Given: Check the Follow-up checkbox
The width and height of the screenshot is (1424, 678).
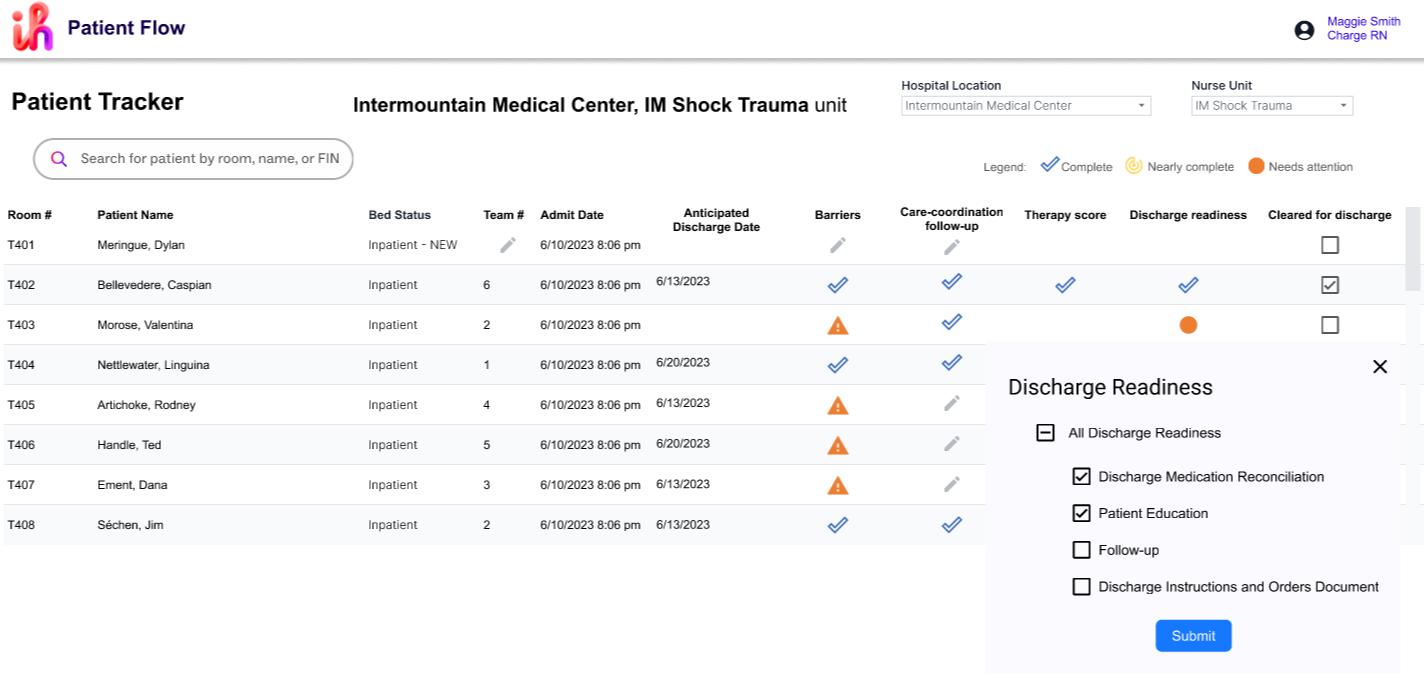Looking at the screenshot, I should pos(1081,550).
